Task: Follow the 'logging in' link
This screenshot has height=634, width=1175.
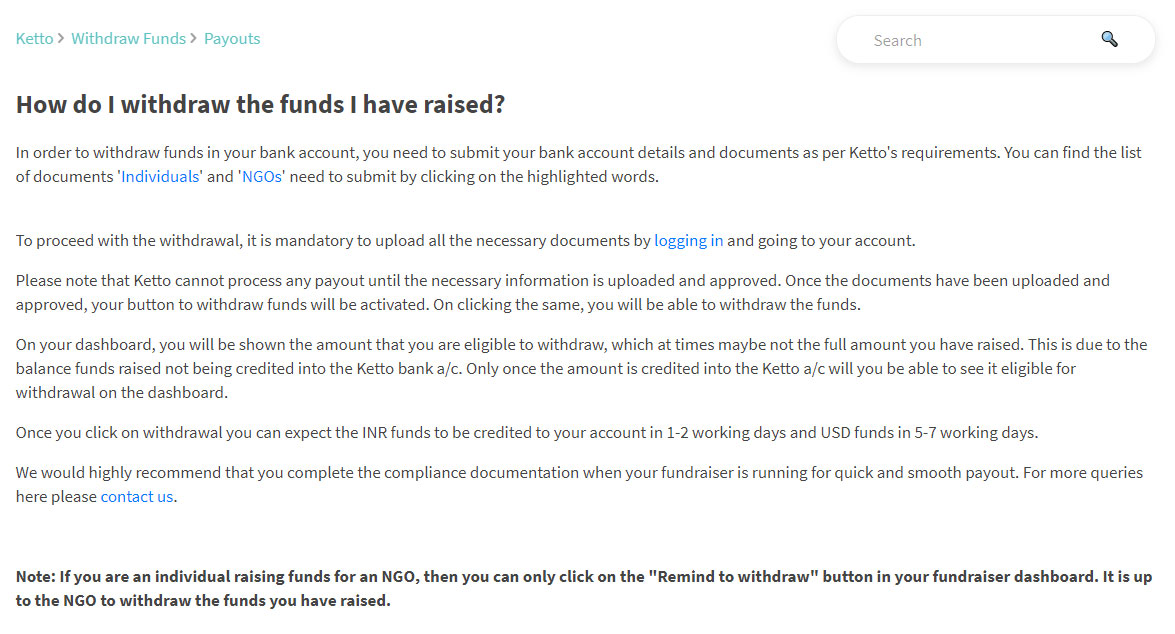Action: [x=689, y=241]
